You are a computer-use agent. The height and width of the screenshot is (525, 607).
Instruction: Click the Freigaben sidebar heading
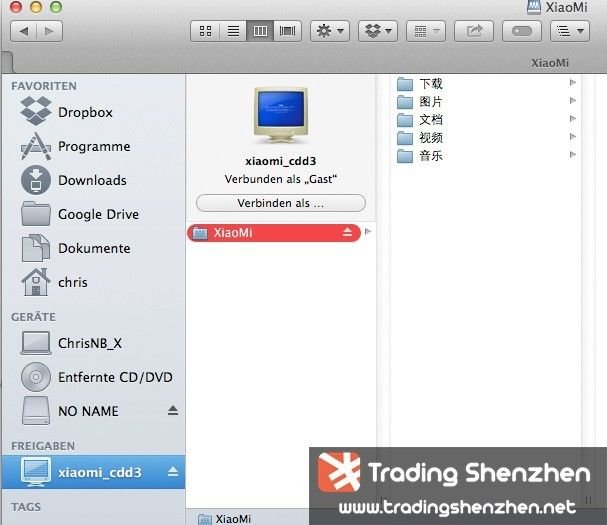tap(43, 446)
